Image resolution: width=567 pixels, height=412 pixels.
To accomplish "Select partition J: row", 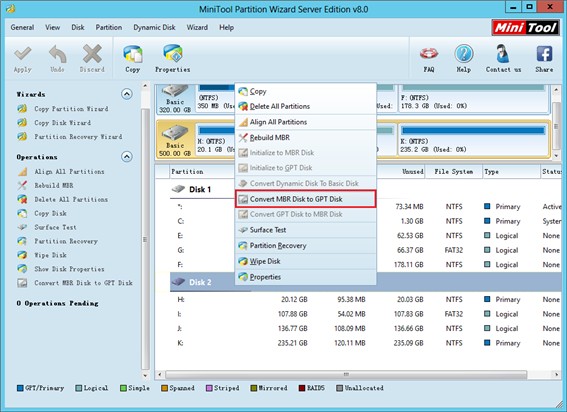I will (365, 328).
